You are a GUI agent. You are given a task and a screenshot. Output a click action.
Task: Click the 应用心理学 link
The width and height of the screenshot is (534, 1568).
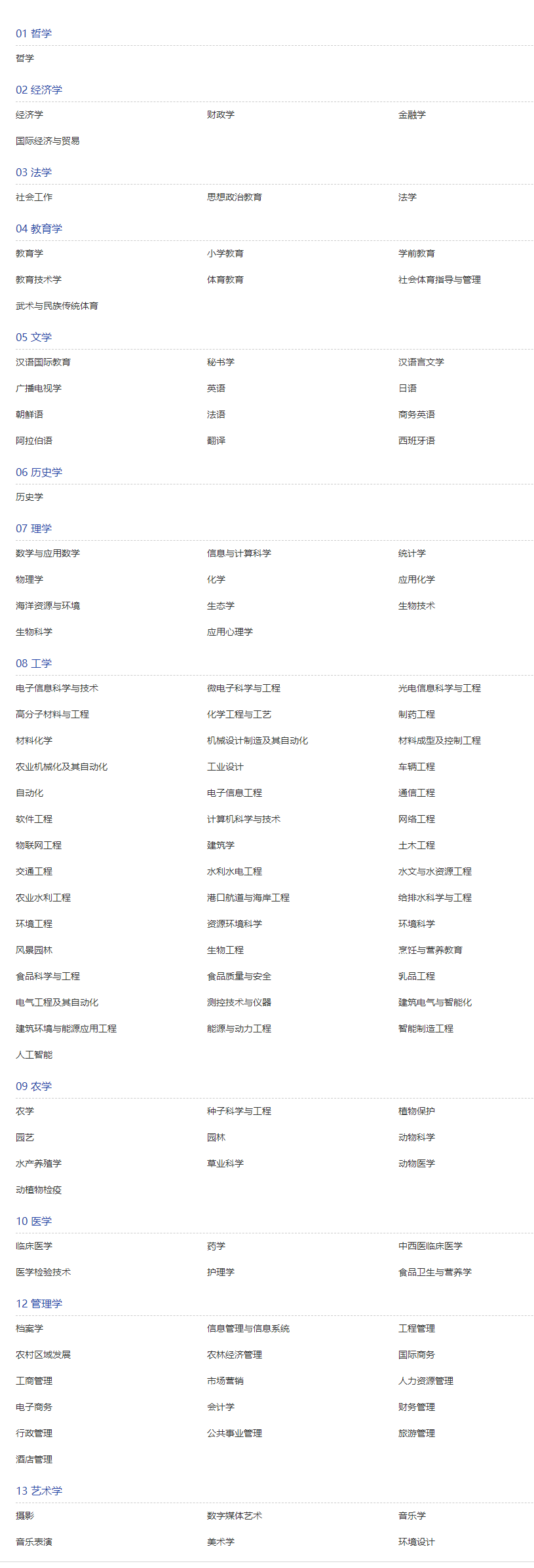[x=229, y=632]
